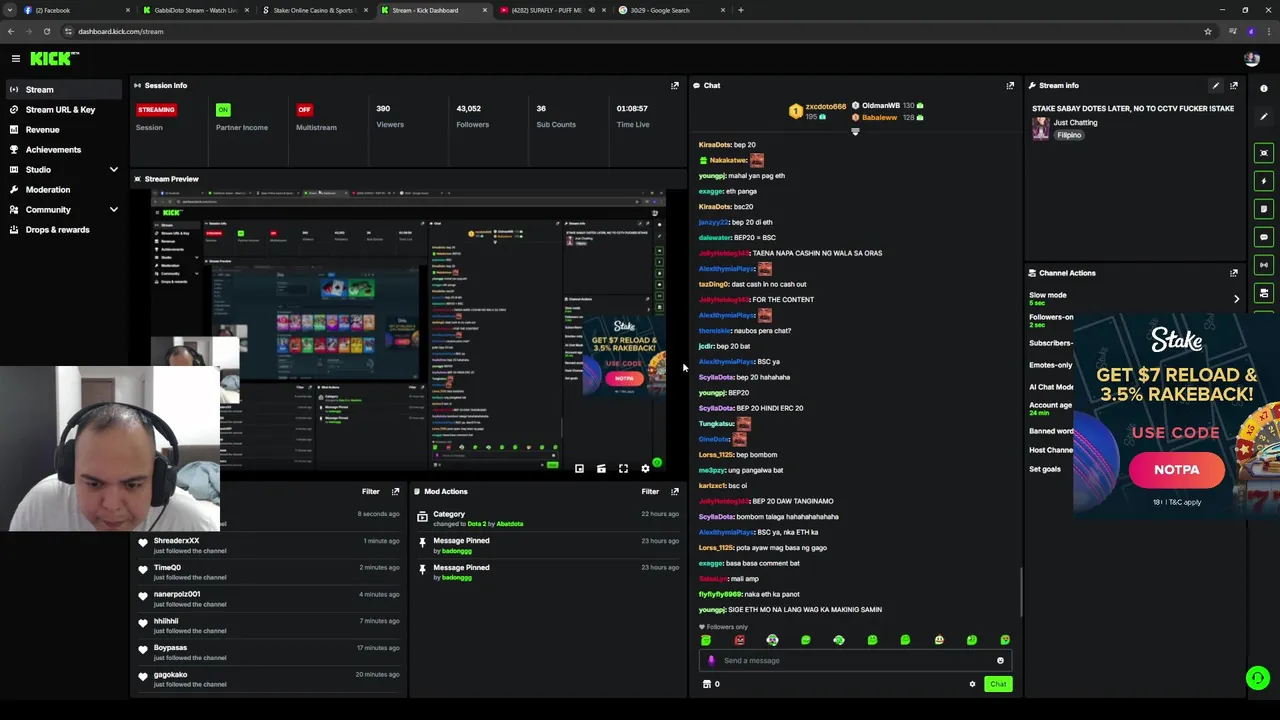The height and width of the screenshot is (720, 1280).
Task: Click in the Send a message field
Action: coord(855,661)
